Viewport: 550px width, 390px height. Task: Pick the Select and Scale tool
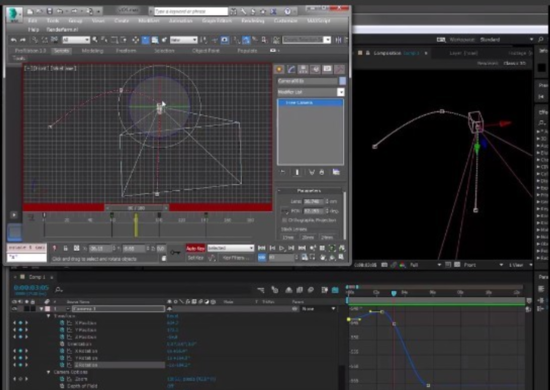pos(155,40)
